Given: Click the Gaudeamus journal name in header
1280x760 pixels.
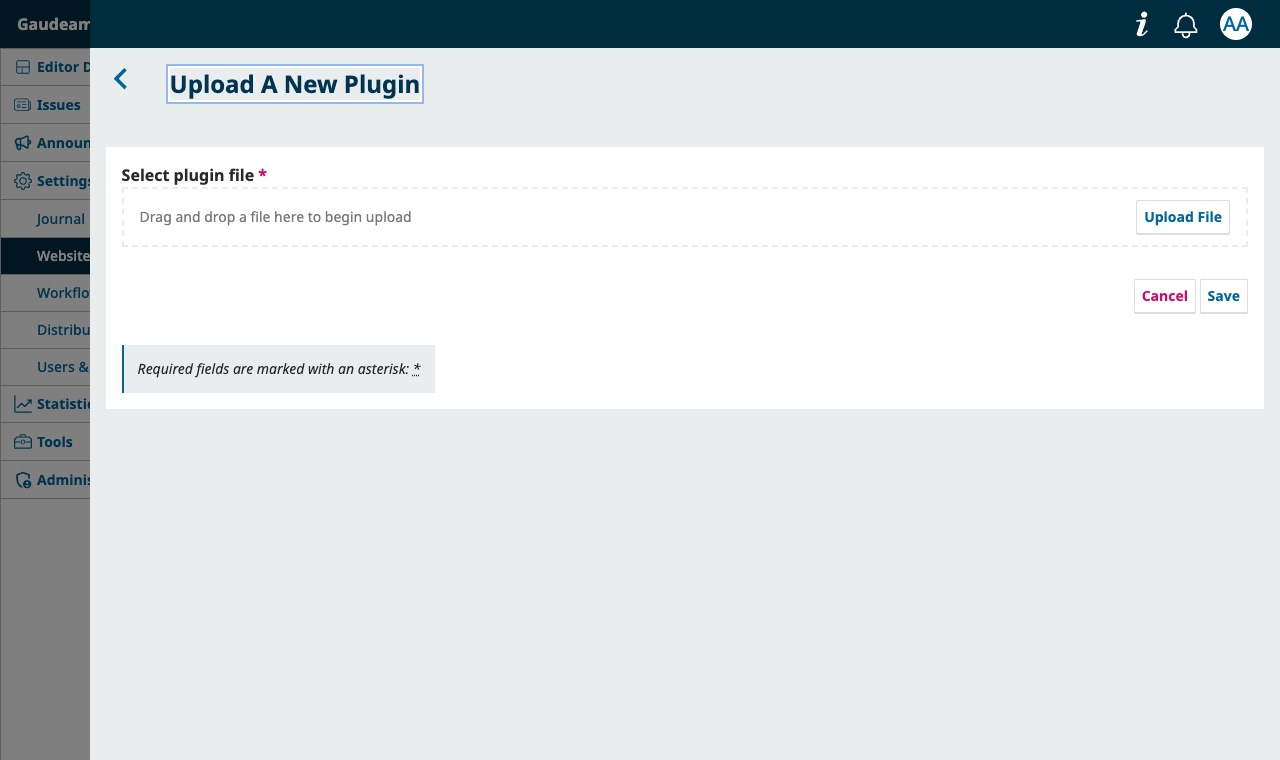Looking at the screenshot, I should point(53,24).
